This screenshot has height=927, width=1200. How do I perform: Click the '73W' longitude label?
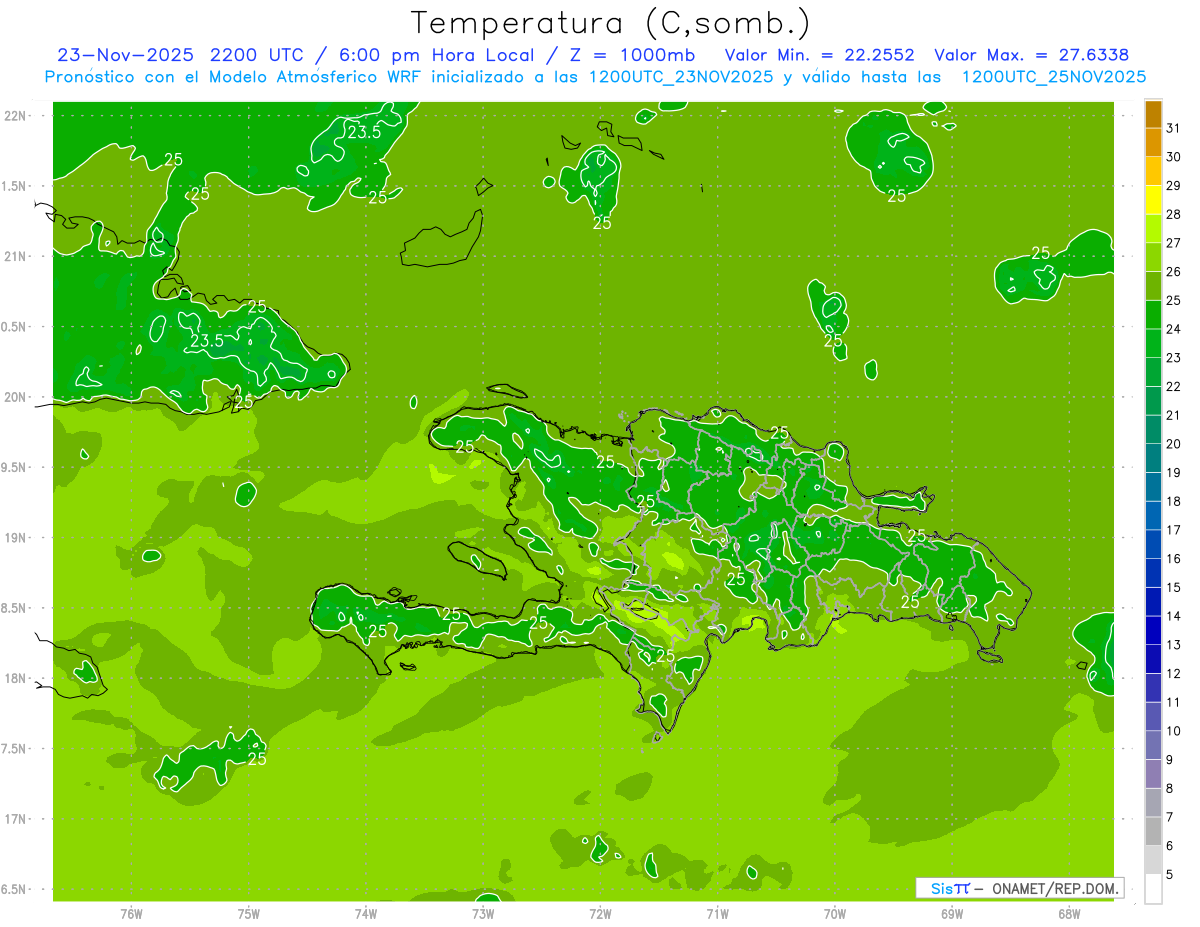click(483, 914)
